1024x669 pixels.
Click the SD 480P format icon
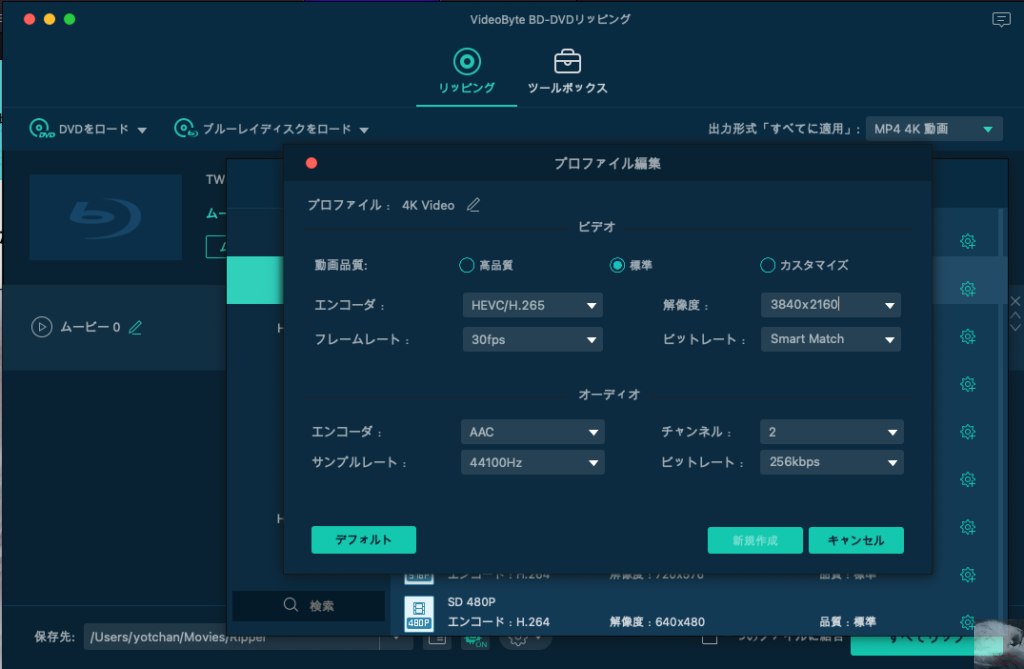pyautogui.click(x=419, y=614)
